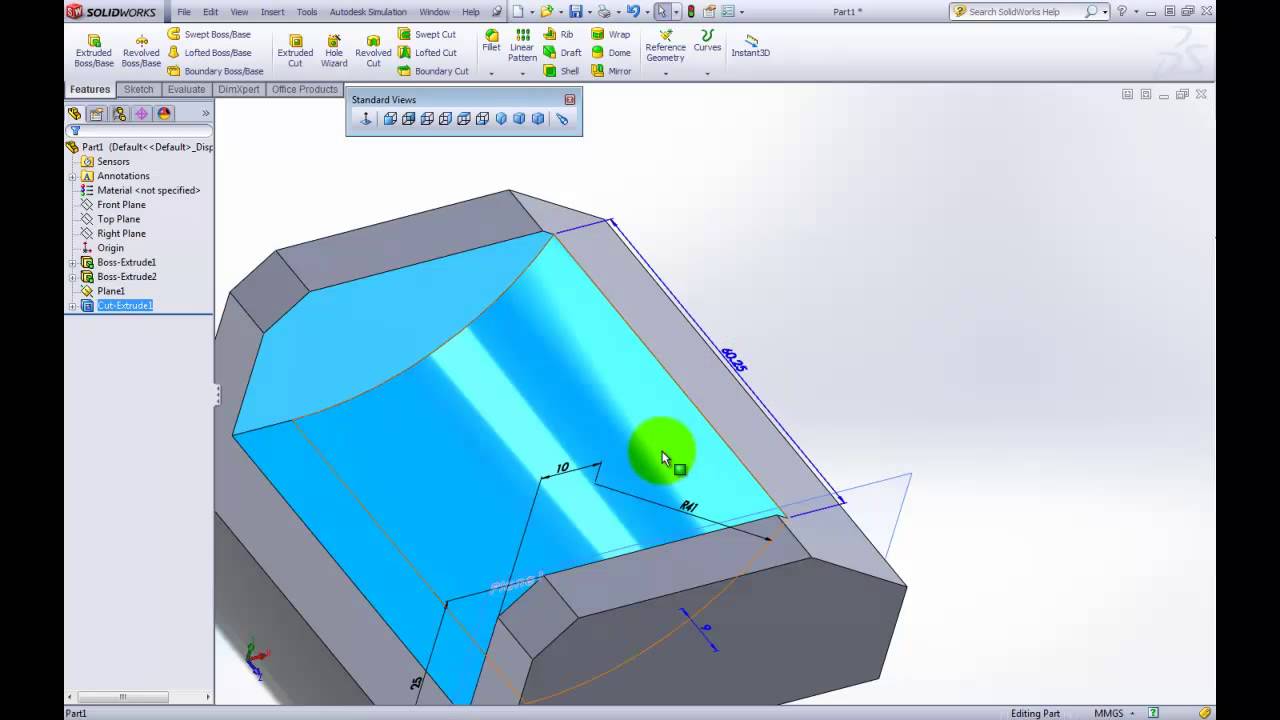Switch to the Office Products tab
Viewport: 1280px width, 720px height.
pos(305,89)
